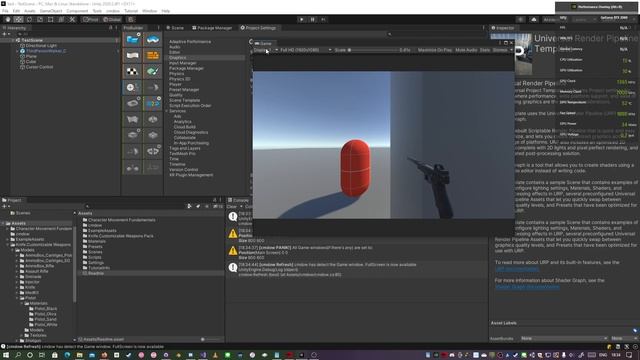Viewport: 640px width, 360px height.
Task: Open the Gizmos dropdown arrow
Action: tap(511, 50)
